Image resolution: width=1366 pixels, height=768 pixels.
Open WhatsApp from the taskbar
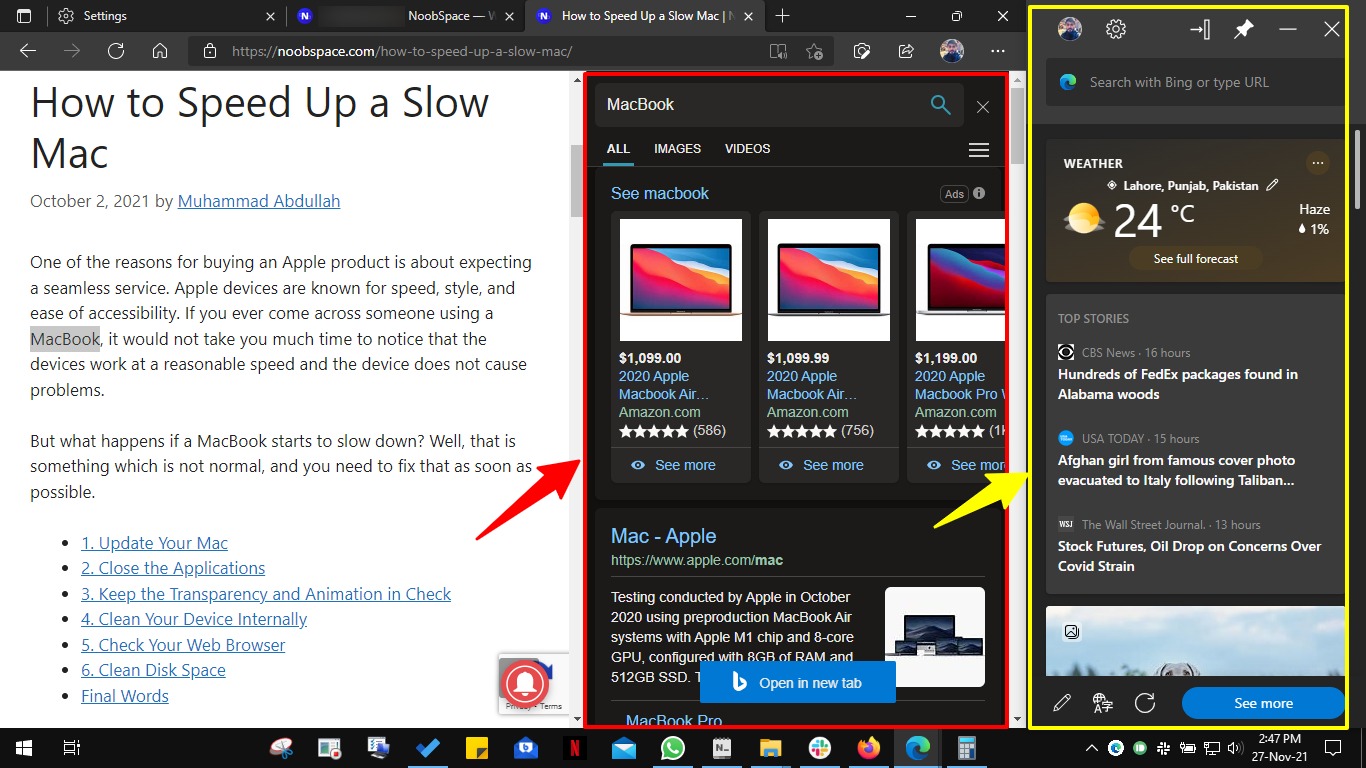pos(673,747)
